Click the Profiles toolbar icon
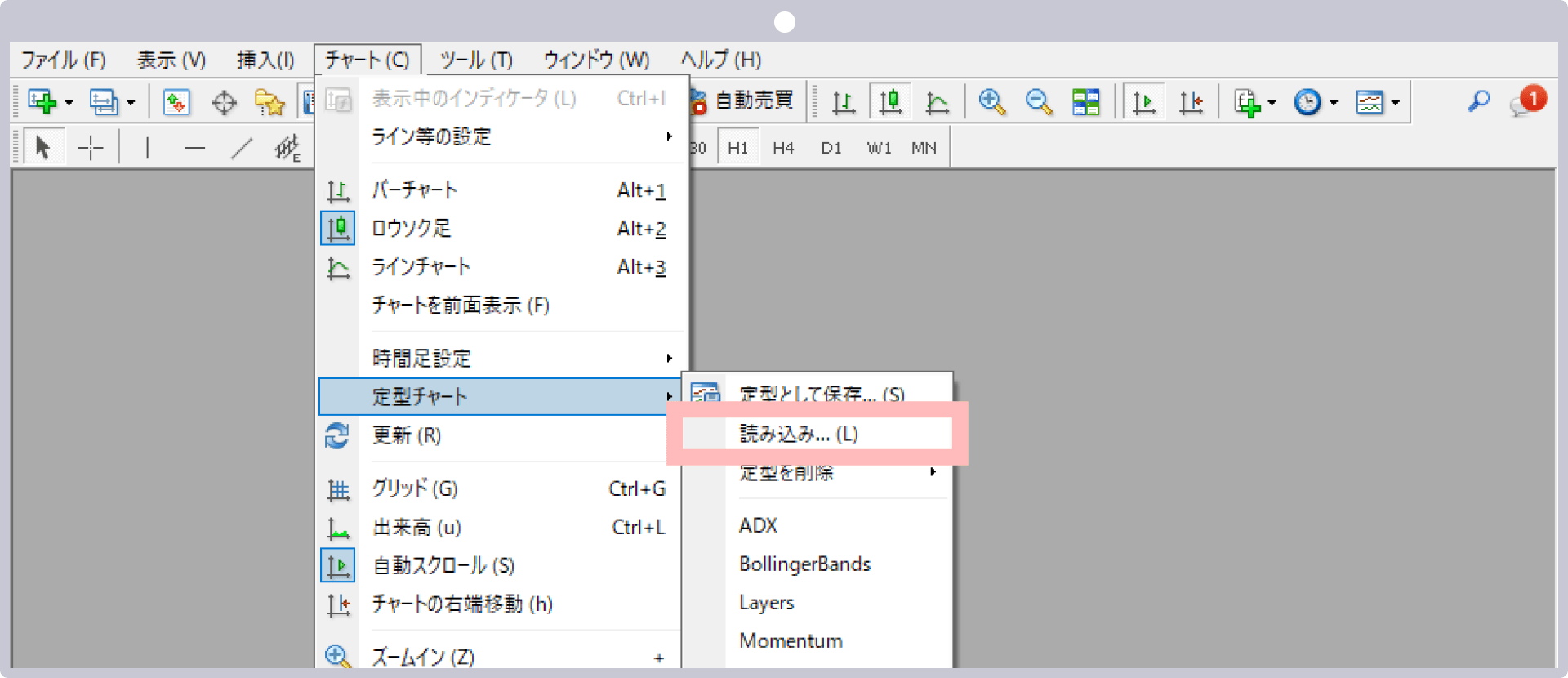1568x678 pixels. tap(104, 102)
